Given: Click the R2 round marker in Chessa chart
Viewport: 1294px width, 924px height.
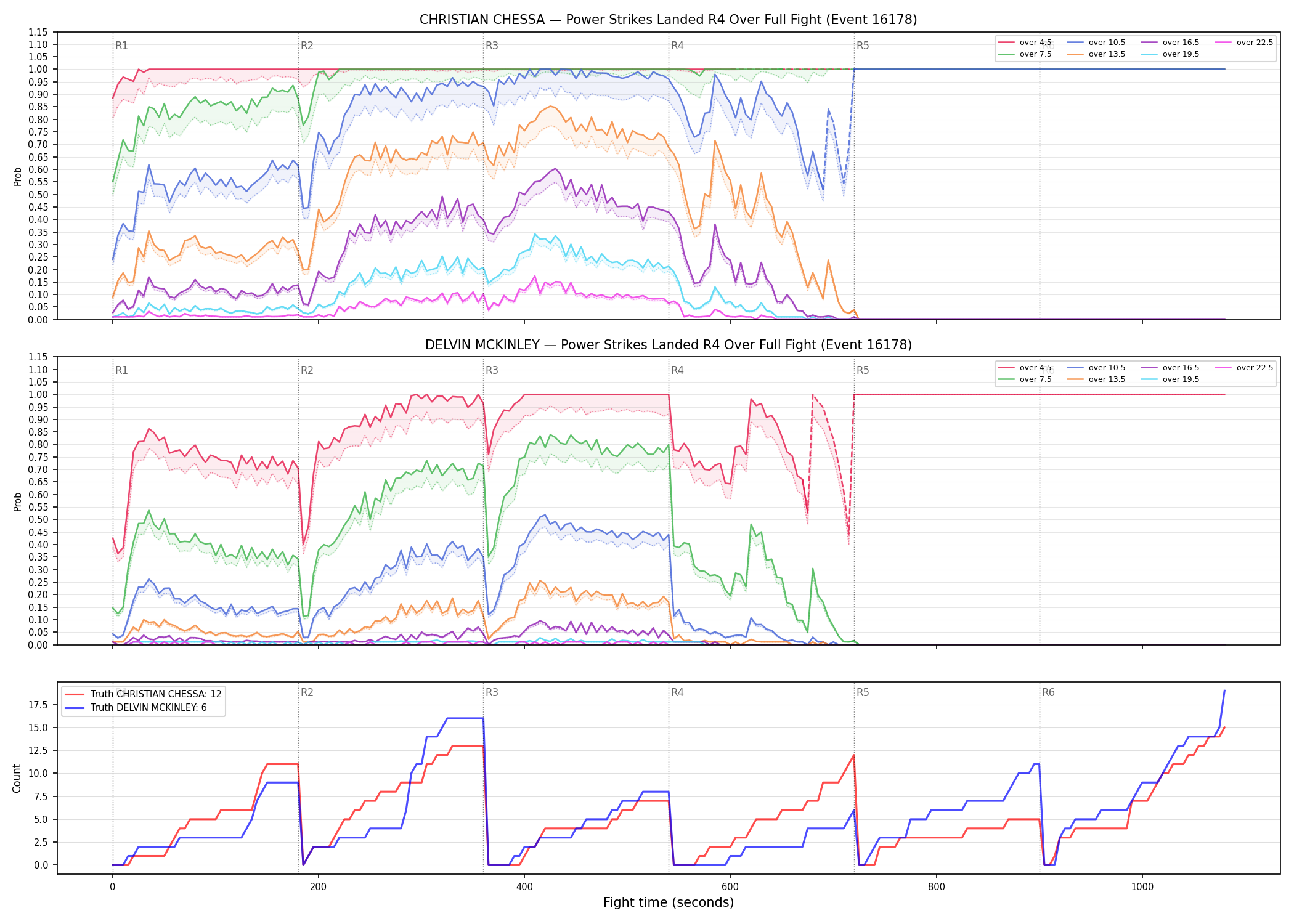Looking at the screenshot, I should tap(307, 46).
